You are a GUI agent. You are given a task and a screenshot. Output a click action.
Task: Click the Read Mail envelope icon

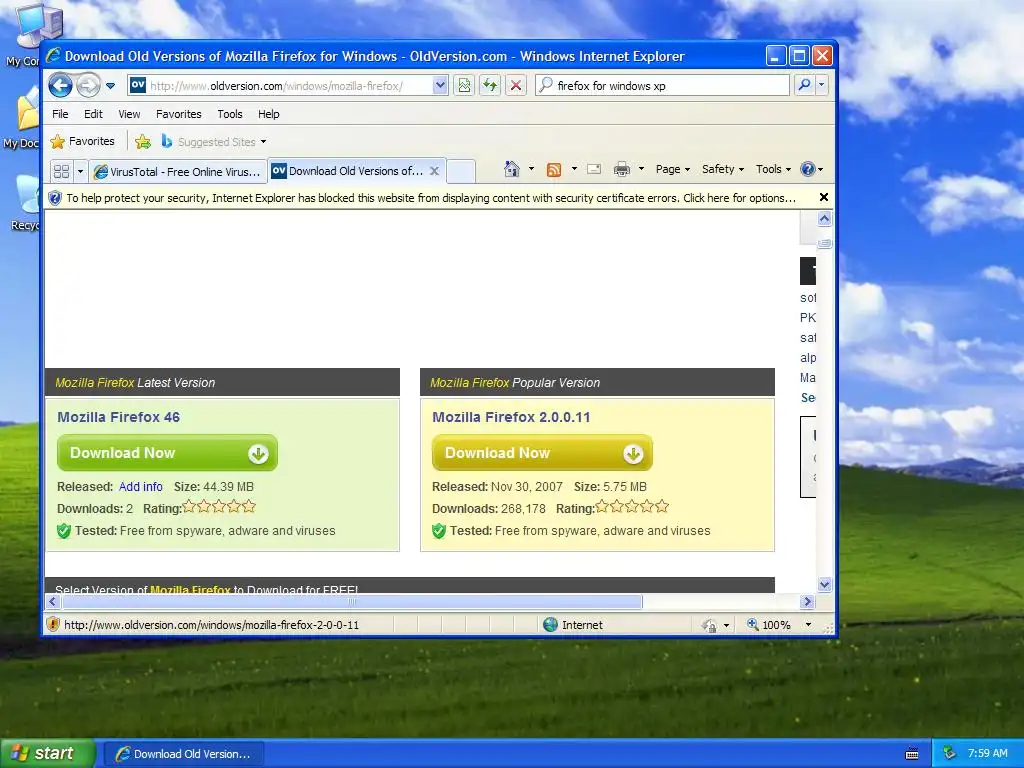click(x=594, y=170)
